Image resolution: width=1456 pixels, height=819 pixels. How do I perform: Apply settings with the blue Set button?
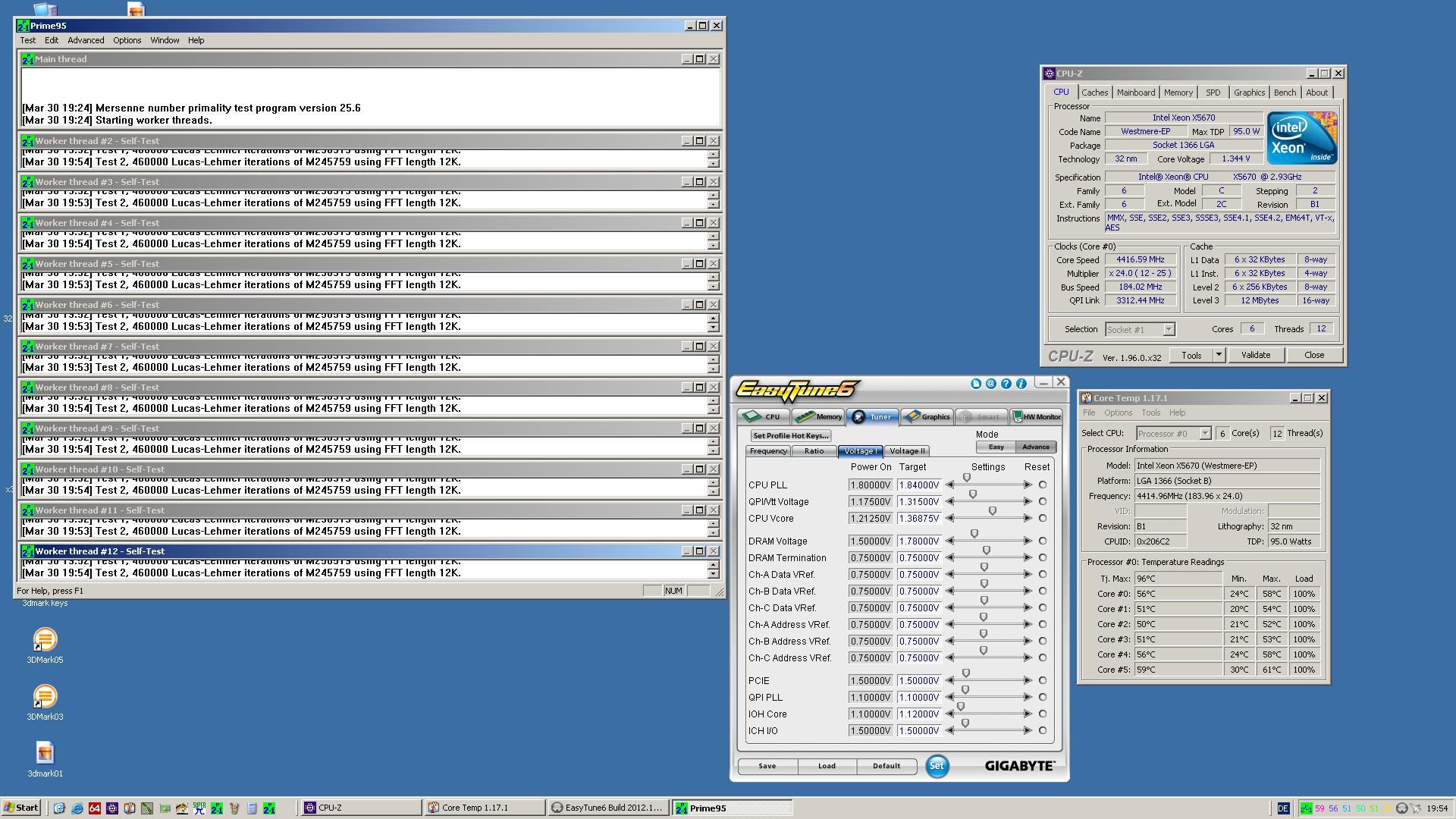point(937,767)
